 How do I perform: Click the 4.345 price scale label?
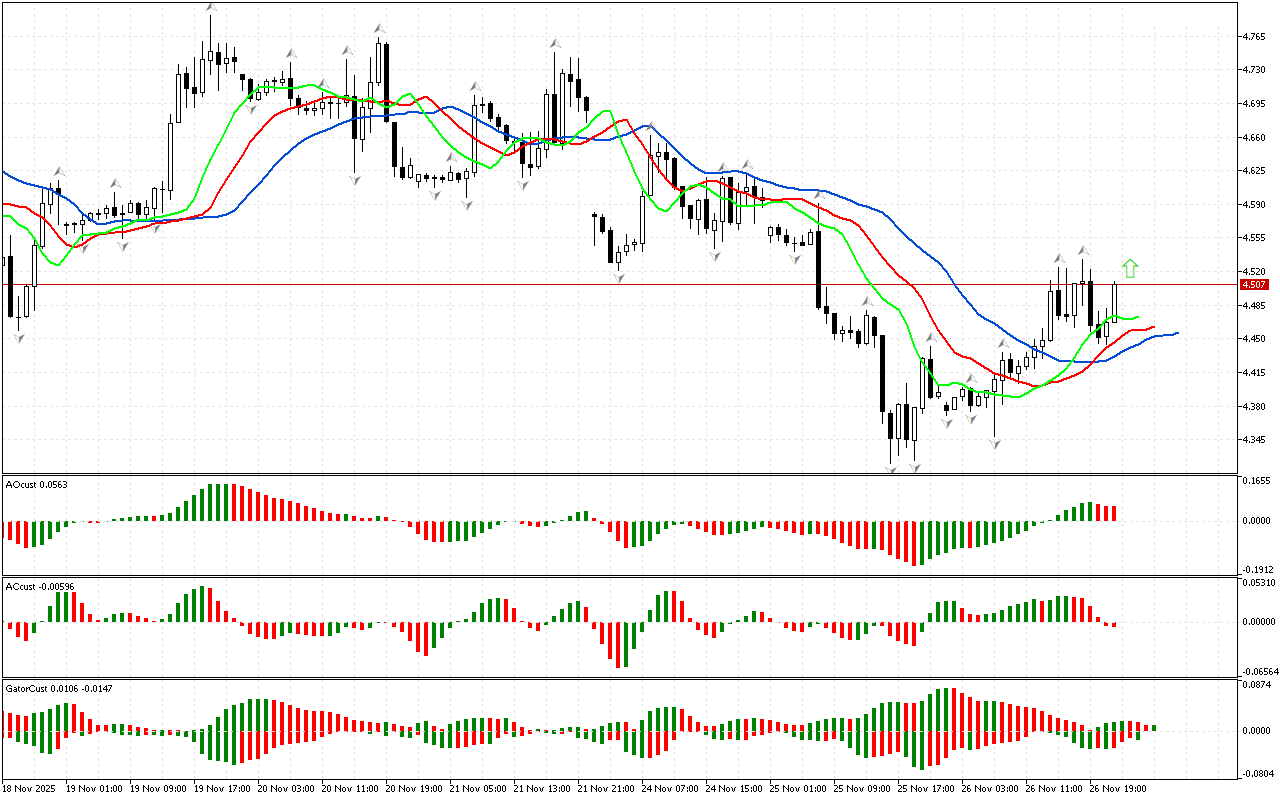[1253, 440]
